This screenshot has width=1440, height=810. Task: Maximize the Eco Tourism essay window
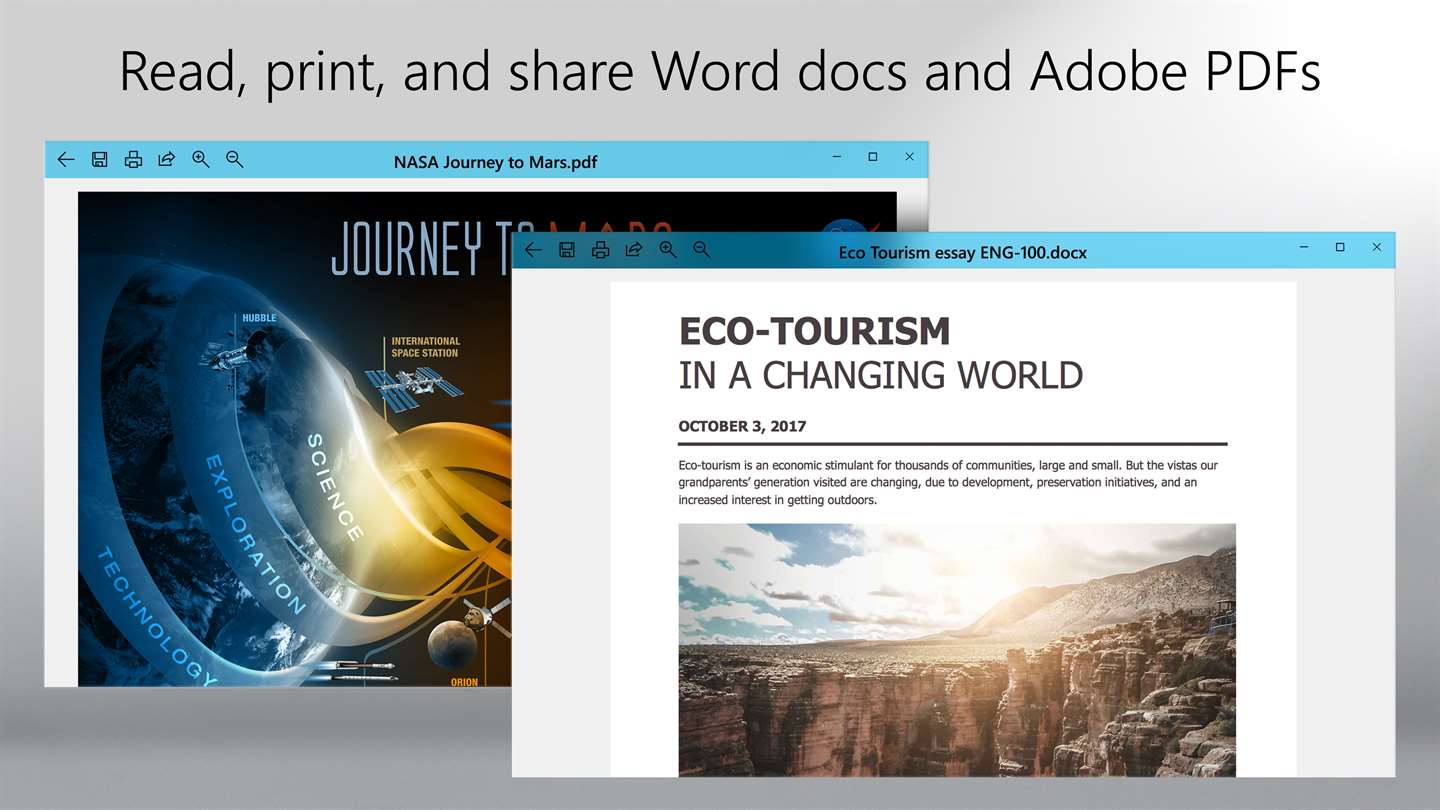pos(1340,247)
